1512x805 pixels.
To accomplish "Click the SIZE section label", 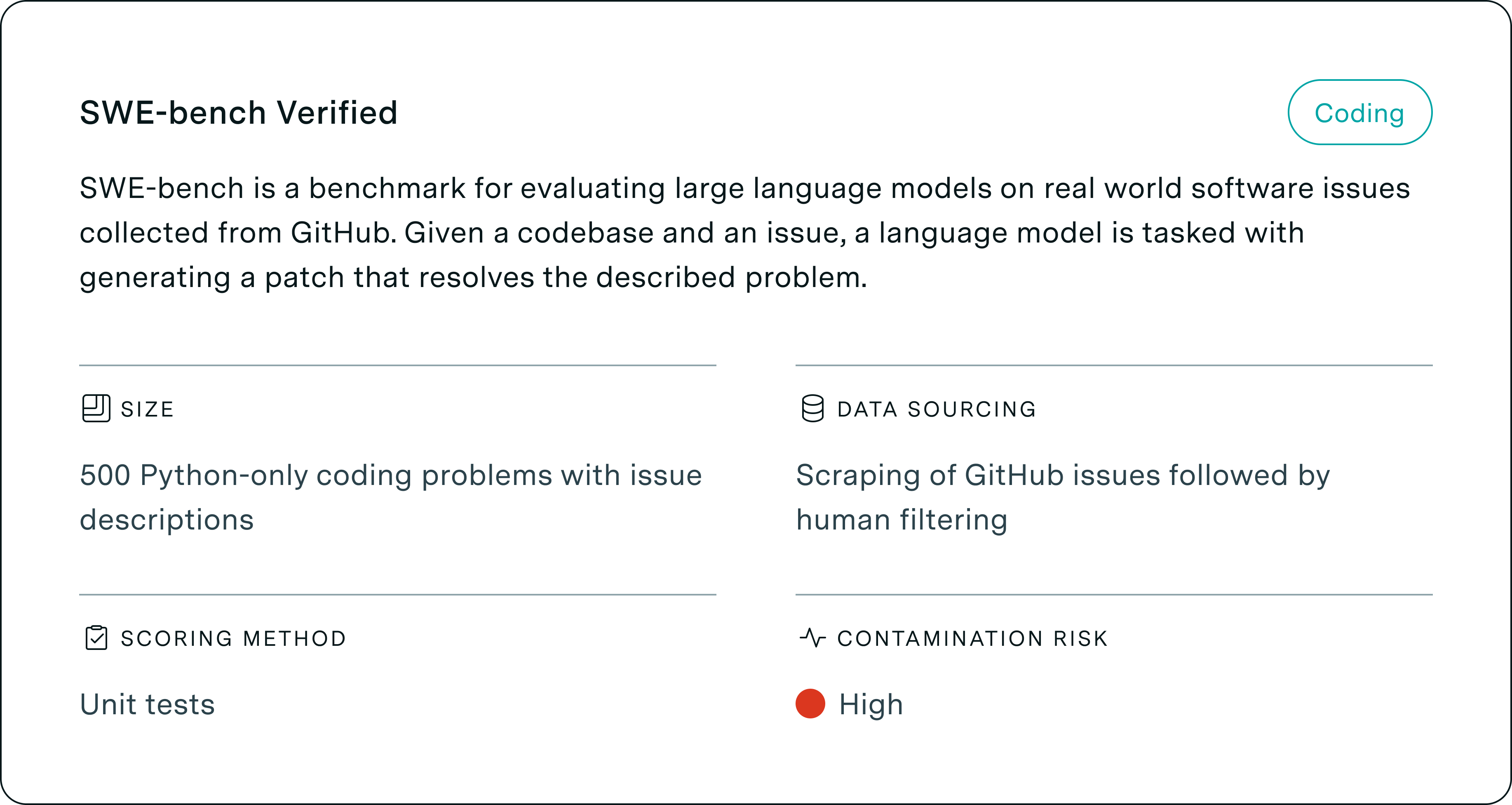I will 147,409.
